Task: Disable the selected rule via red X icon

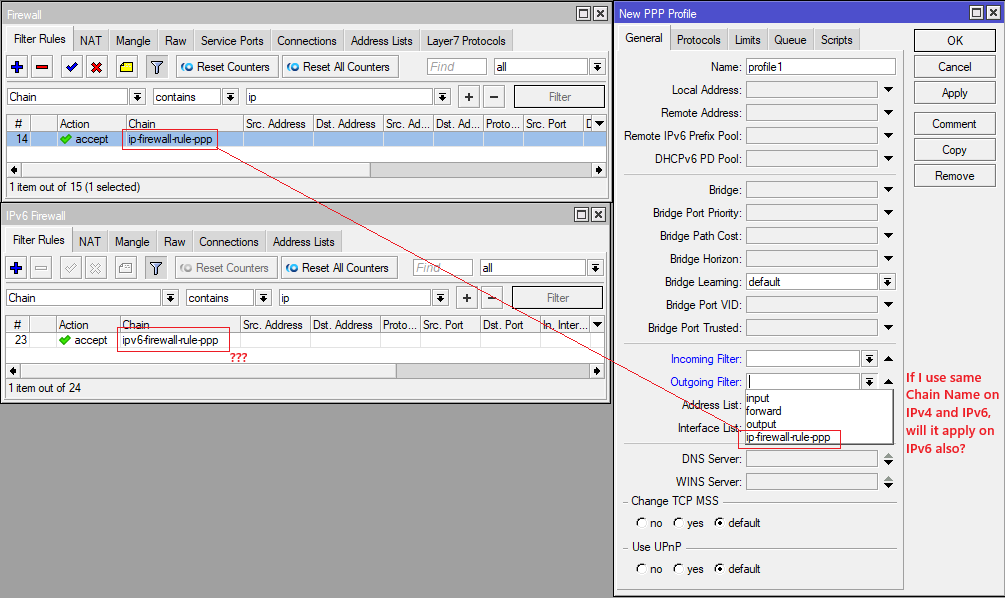Action: pos(94,67)
